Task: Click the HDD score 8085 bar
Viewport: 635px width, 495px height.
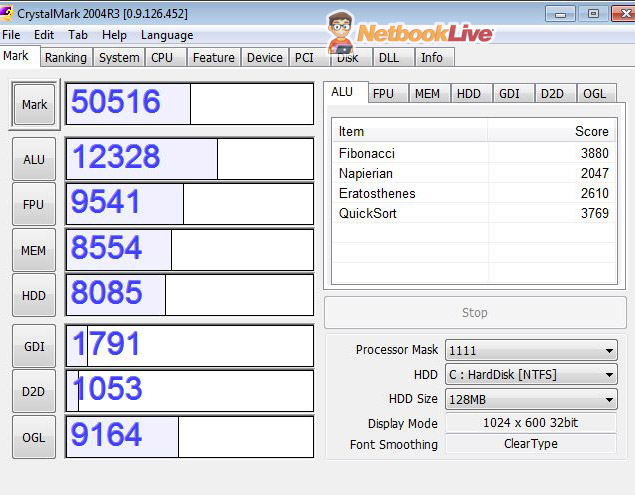Action: pos(190,295)
